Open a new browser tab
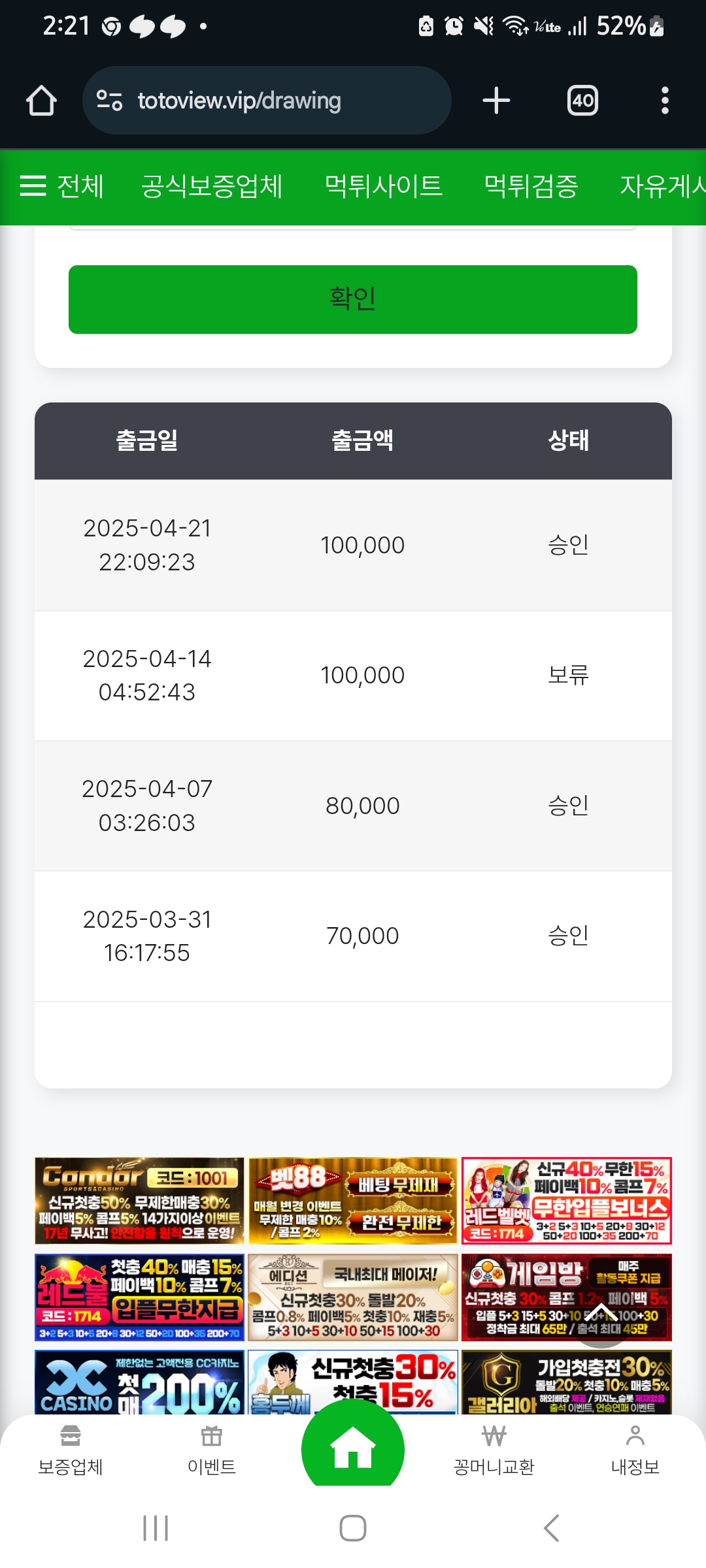 tap(496, 101)
